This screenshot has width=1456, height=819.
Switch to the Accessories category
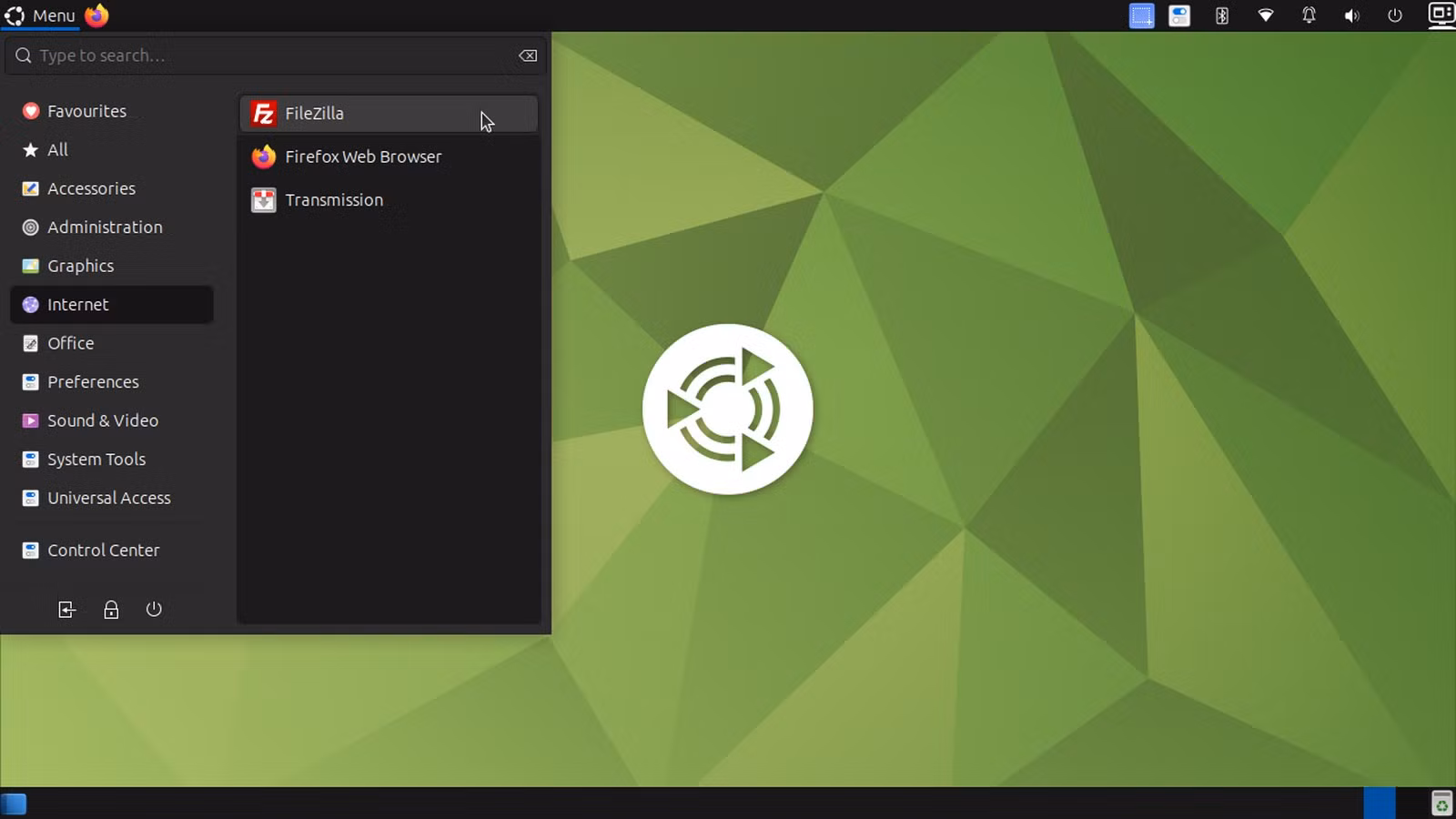pyautogui.click(x=111, y=188)
